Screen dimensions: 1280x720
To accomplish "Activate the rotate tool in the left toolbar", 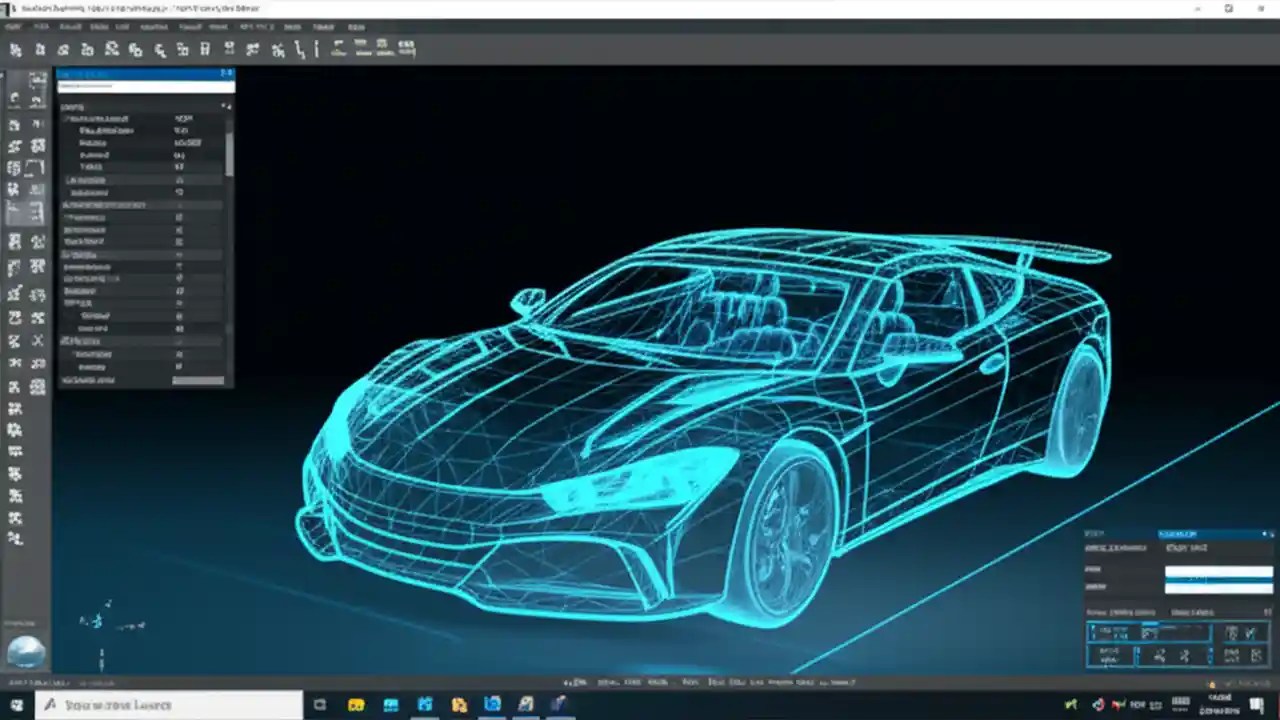I will [15, 145].
